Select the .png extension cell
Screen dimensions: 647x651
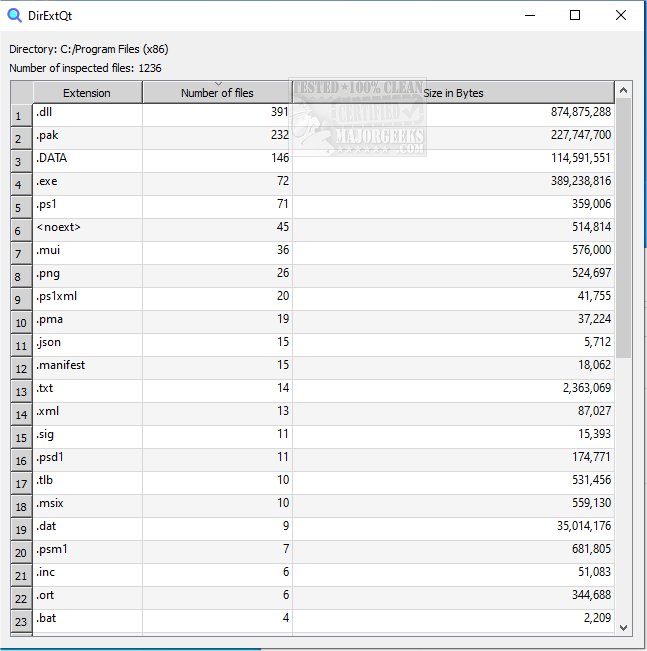[88, 276]
